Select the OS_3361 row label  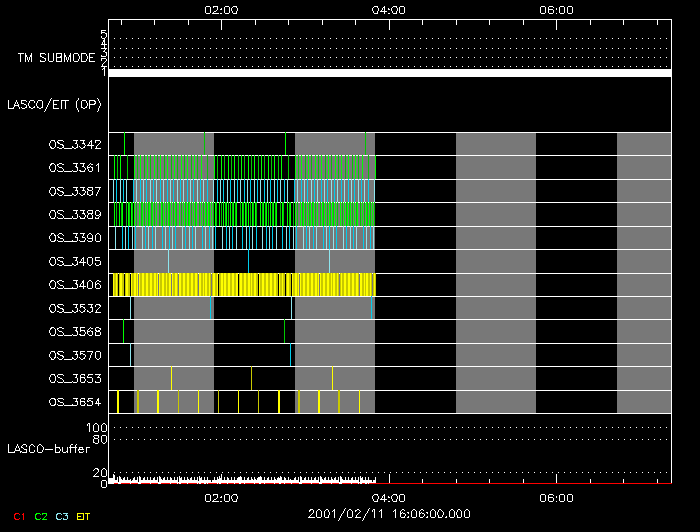point(75,168)
